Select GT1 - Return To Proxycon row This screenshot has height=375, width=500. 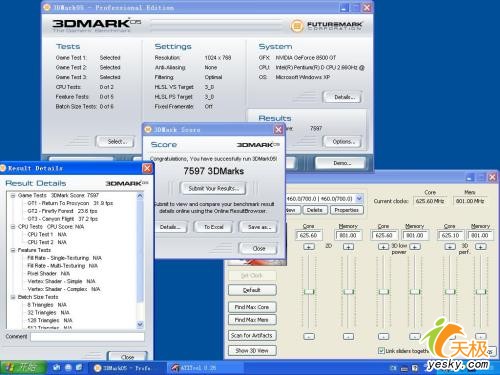pyautogui.click(x=70, y=203)
